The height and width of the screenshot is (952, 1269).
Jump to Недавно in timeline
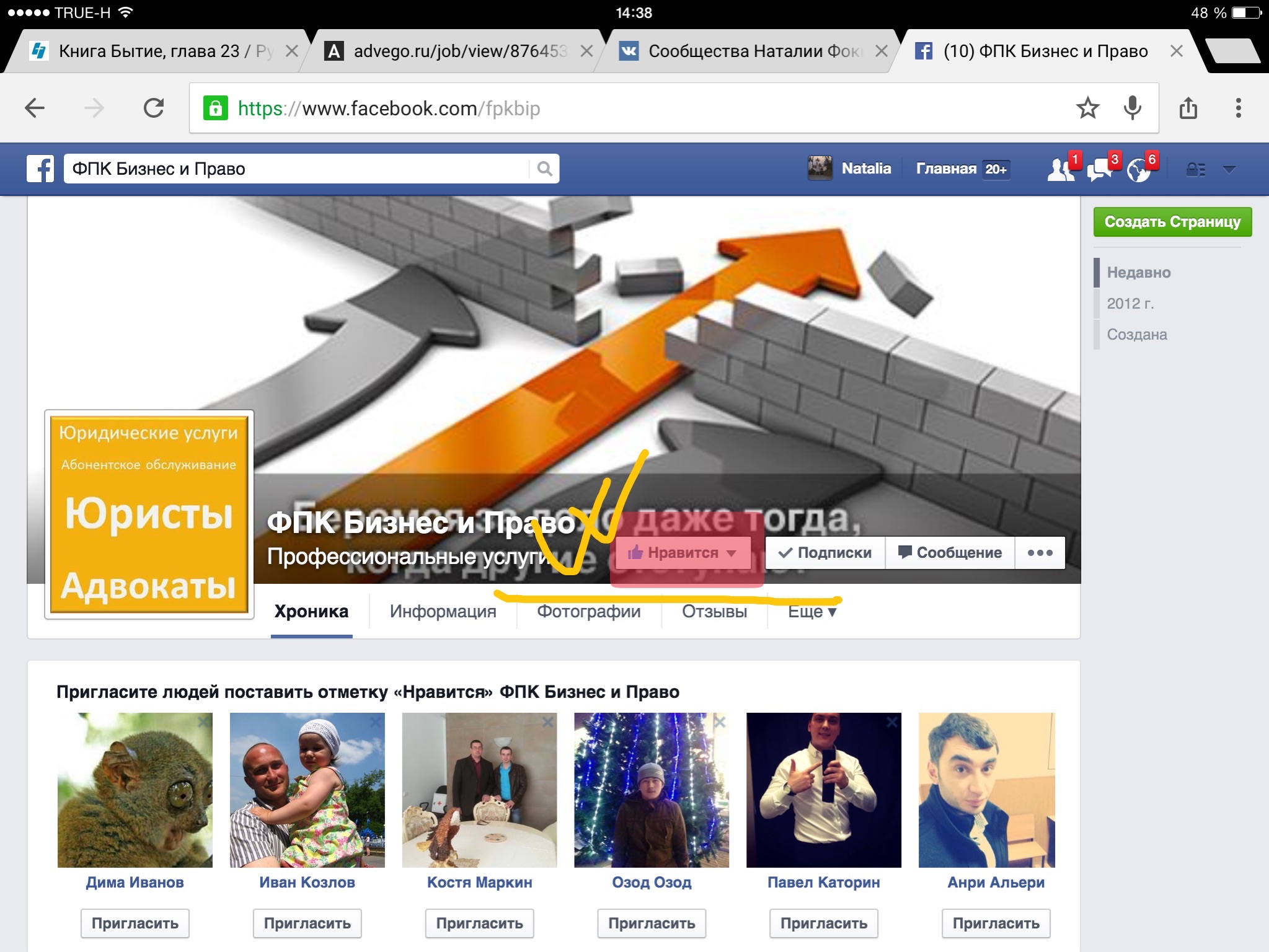click(x=1139, y=273)
